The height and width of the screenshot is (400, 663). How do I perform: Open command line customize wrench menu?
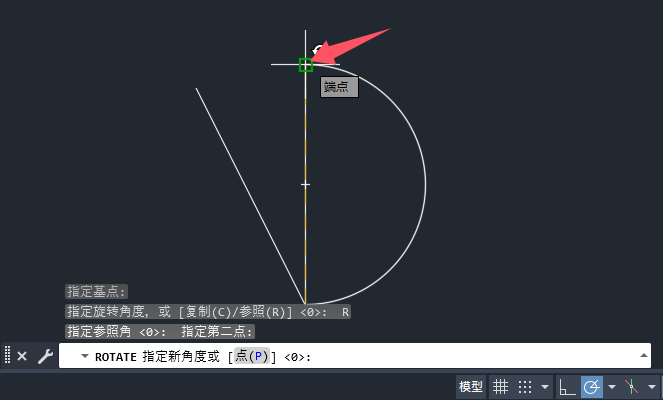coord(45,356)
